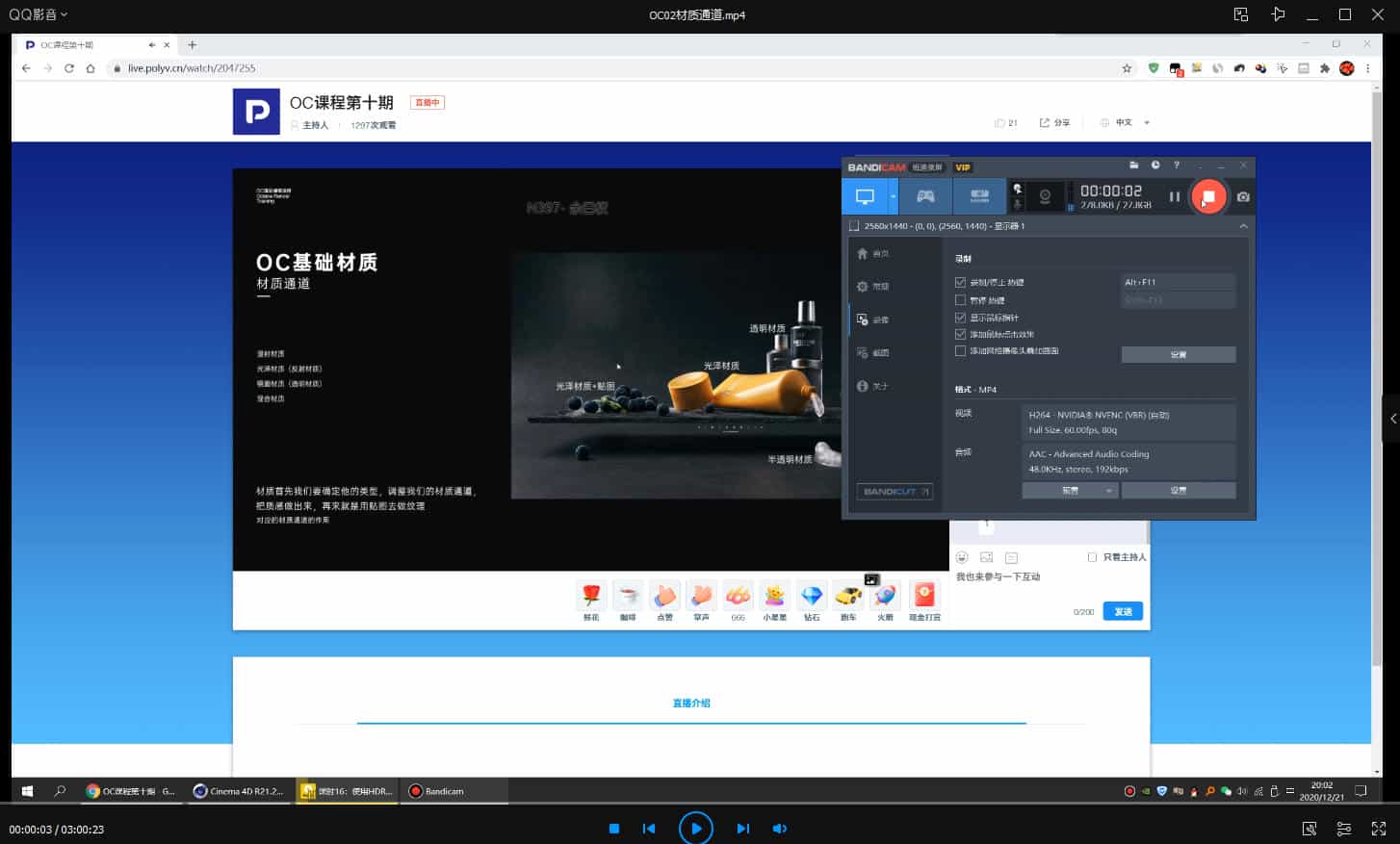
Task: Expand the right side playlist panel arrow
Action: tap(1392, 419)
